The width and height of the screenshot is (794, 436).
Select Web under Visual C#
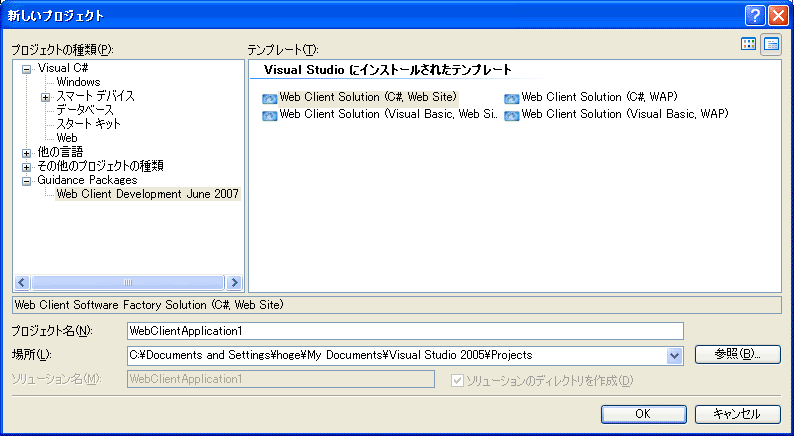tap(67, 138)
